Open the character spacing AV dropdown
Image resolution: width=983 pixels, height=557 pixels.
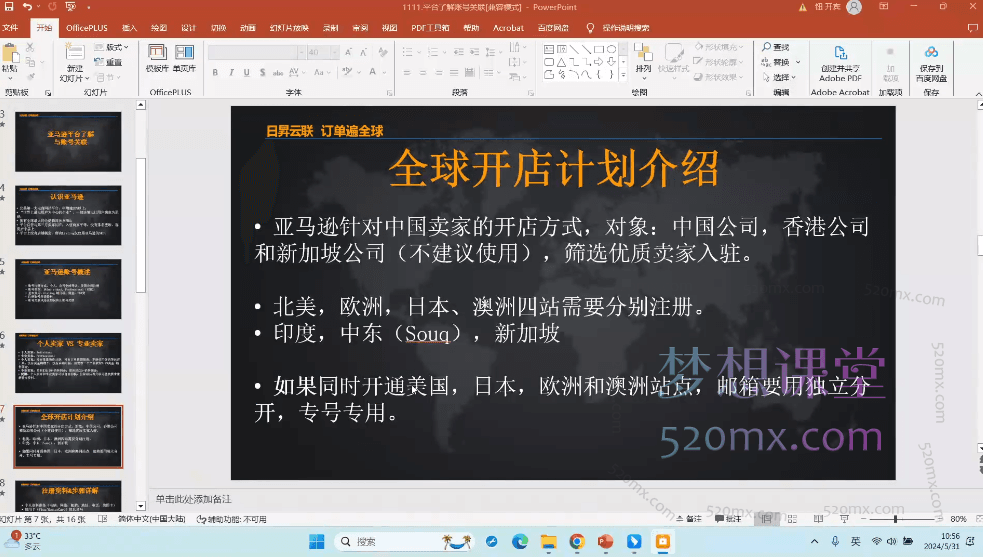click(x=295, y=73)
